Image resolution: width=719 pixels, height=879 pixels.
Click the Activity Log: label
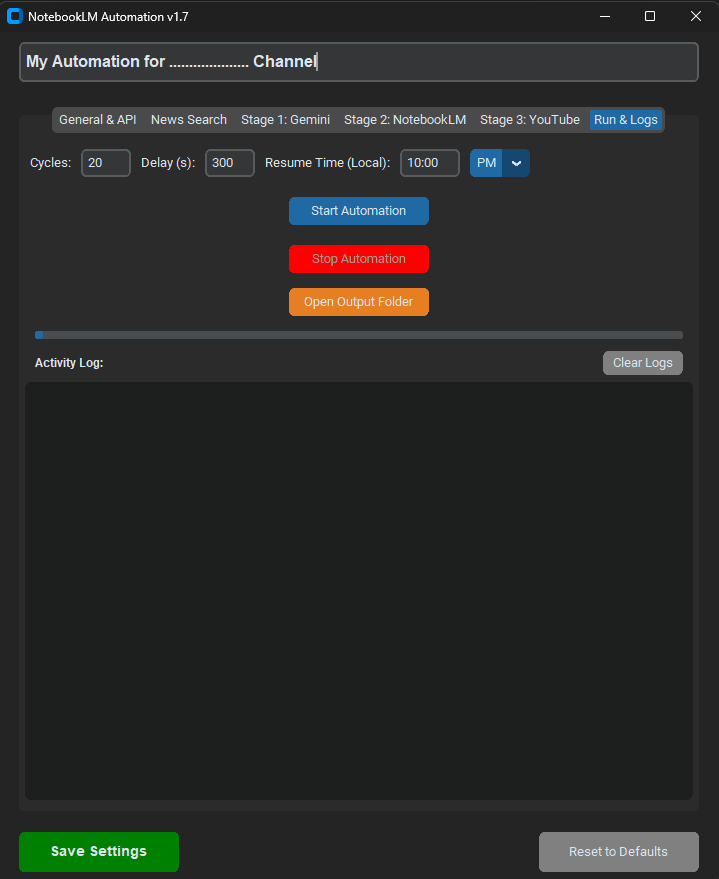pyautogui.click(x=69, y=363)
